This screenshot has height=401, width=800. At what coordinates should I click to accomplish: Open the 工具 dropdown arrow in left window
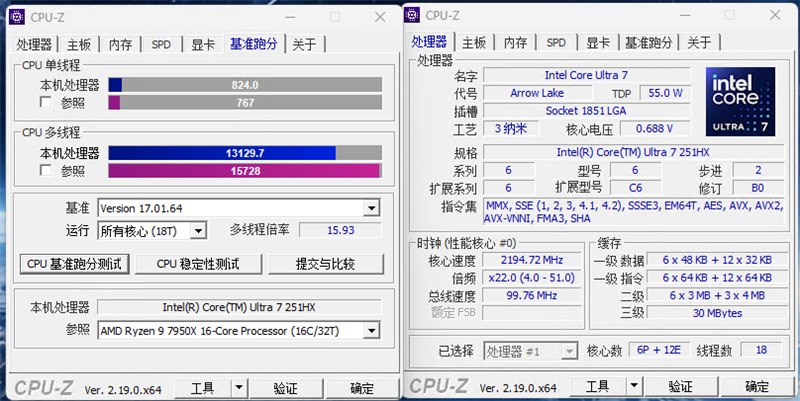(239, 388)
